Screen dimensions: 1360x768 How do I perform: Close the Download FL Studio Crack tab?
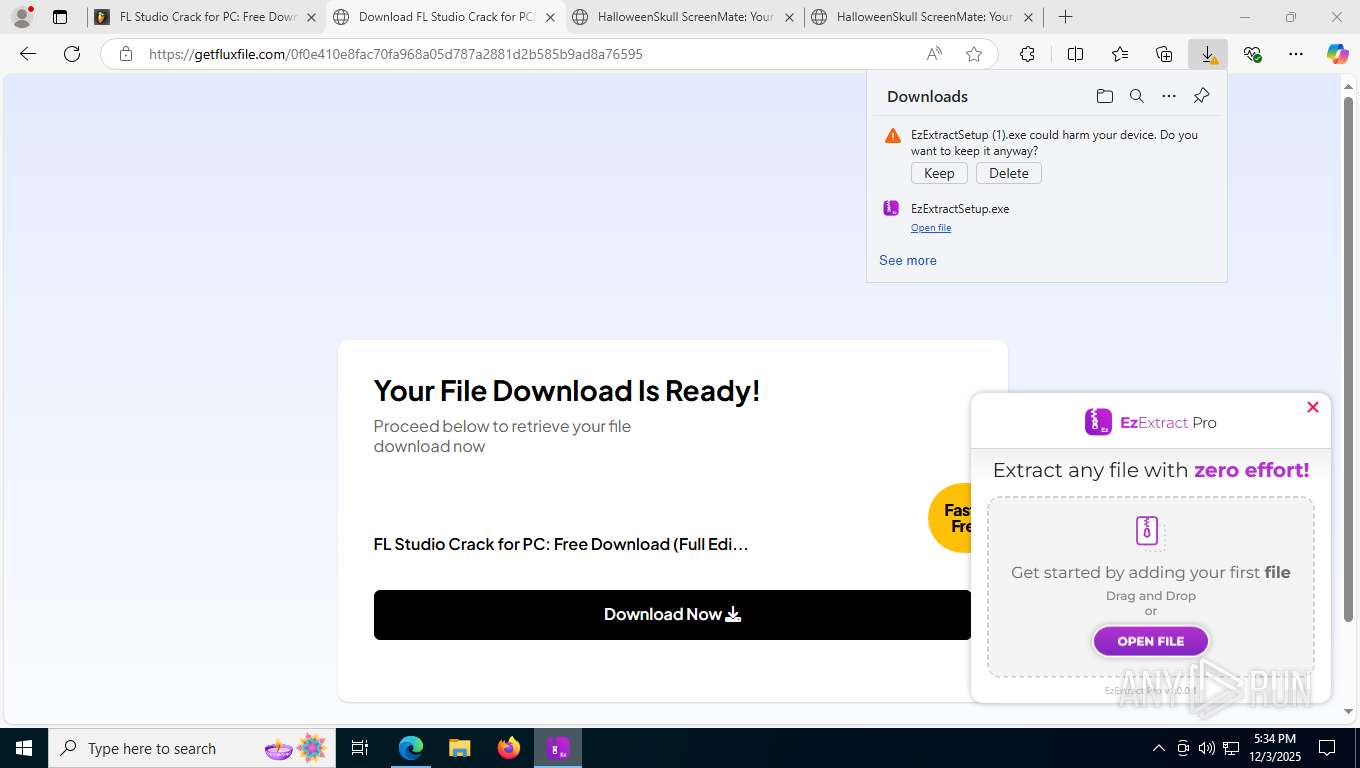point(550,17)
